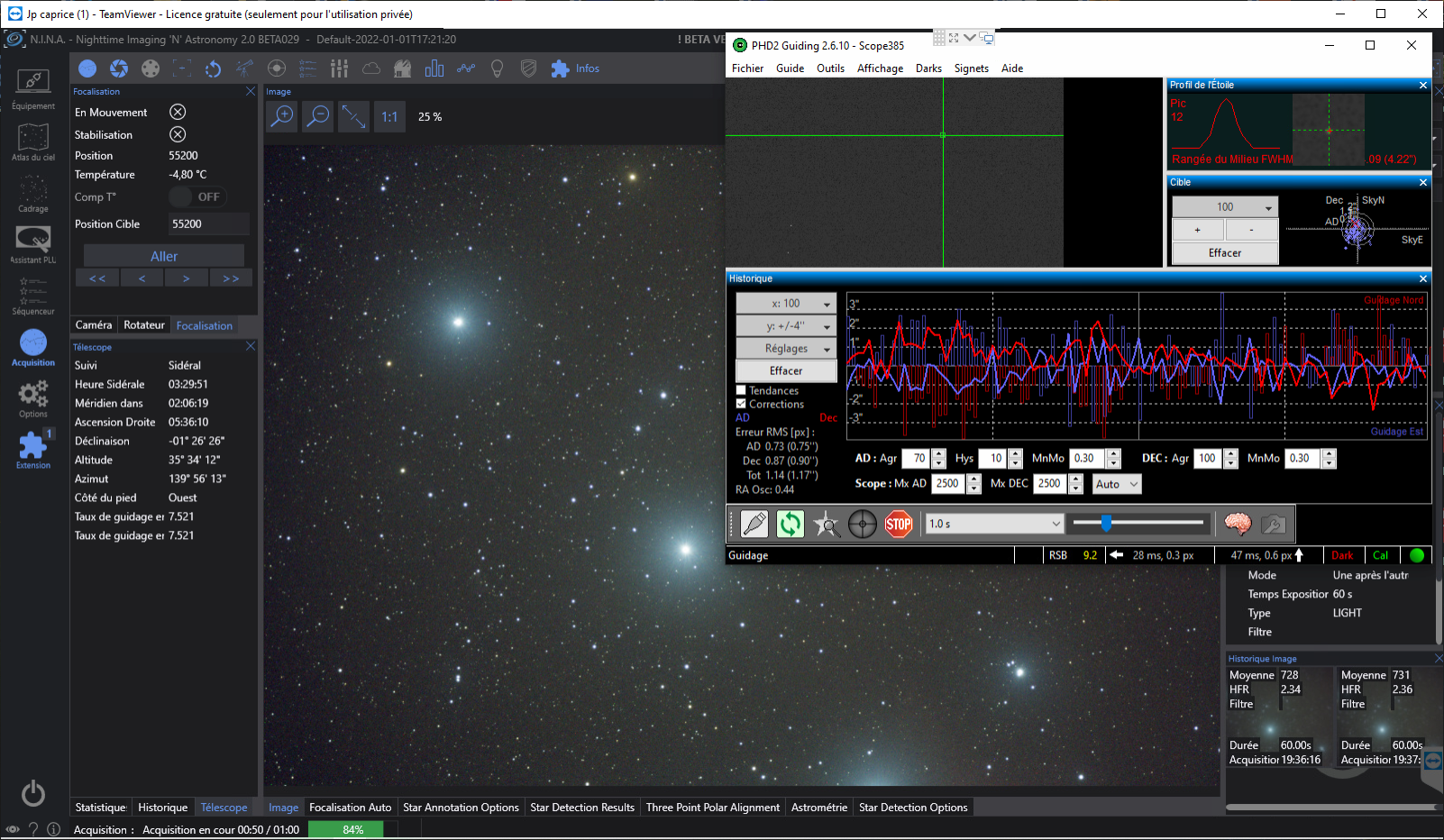Open the 1.0 s exposure dropdown

tap(995, 524)
